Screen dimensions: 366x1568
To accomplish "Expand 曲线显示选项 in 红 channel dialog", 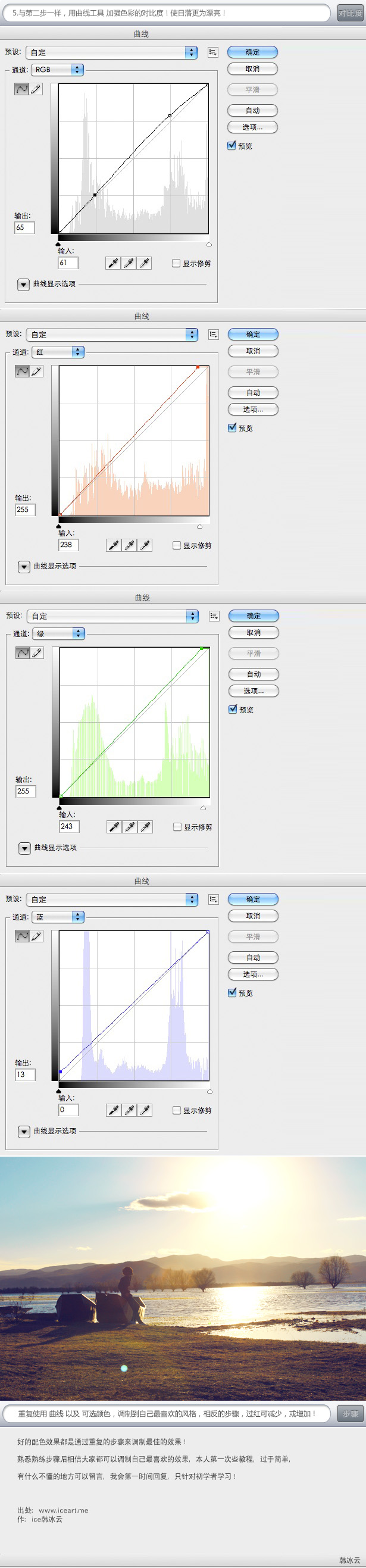I will click(x=24, y=567).
